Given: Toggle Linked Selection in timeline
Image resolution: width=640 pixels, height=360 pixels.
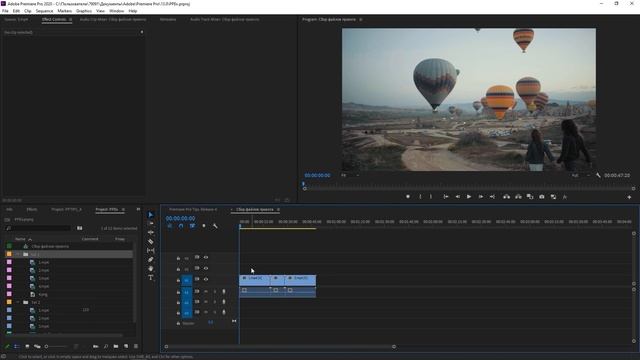Looking at the screenshot, I should (192, 226).
